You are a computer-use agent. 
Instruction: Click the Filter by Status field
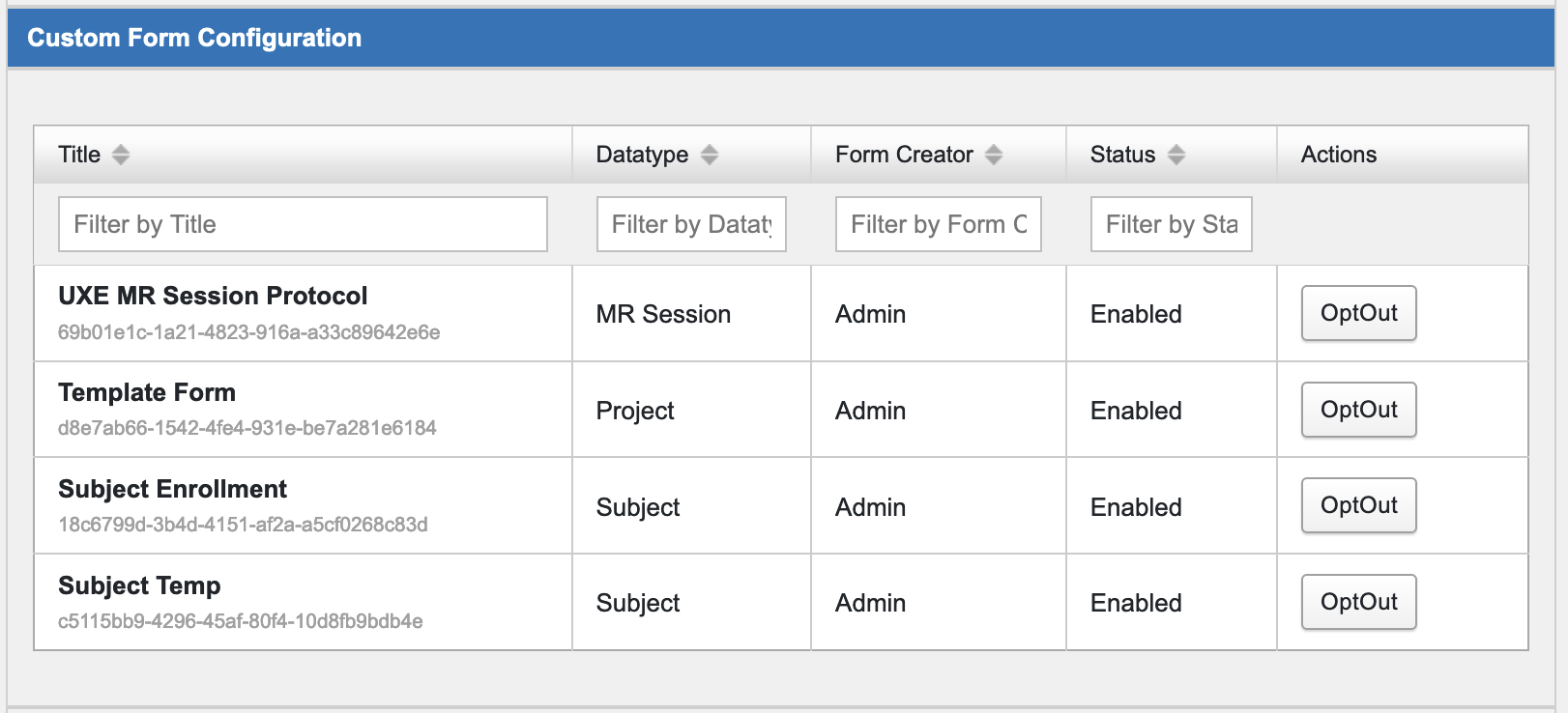coord(1171,224)
